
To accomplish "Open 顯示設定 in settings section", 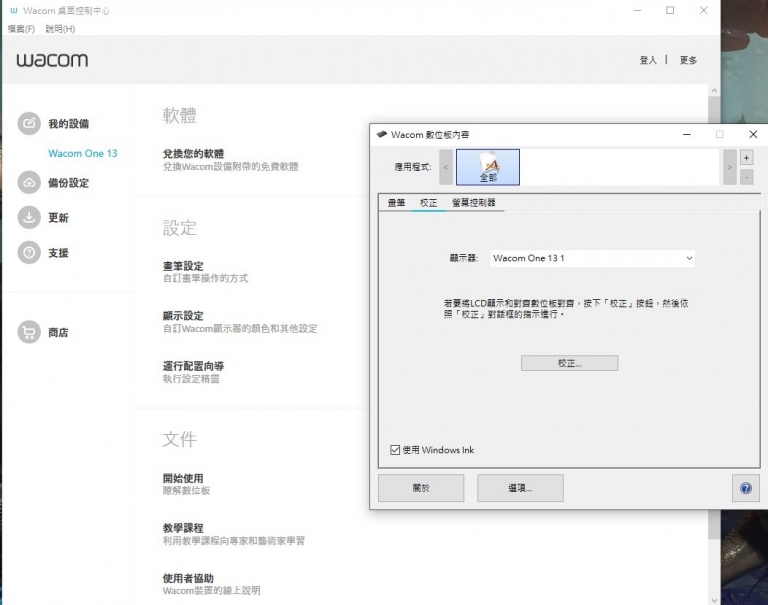I will click(x=183, y=316).
